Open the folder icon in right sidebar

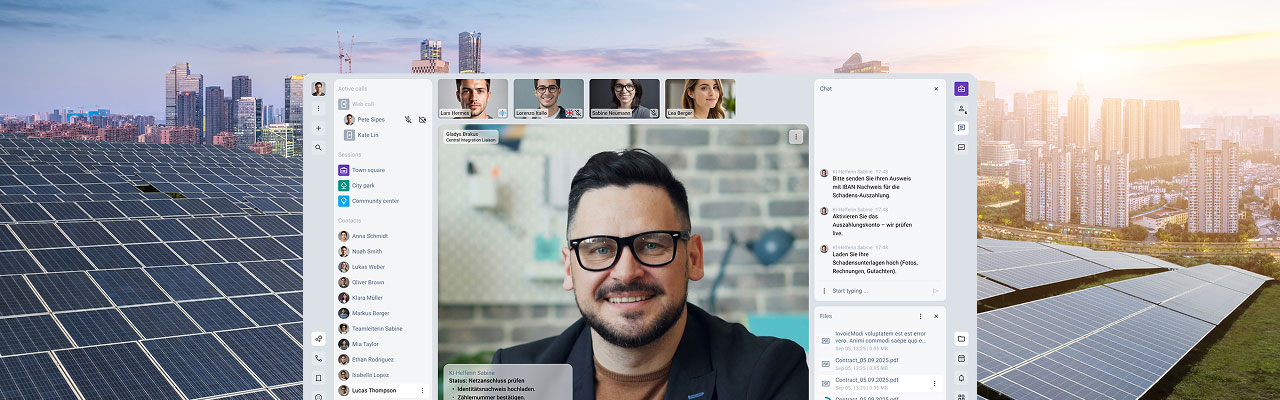click(x=961, y=338)
